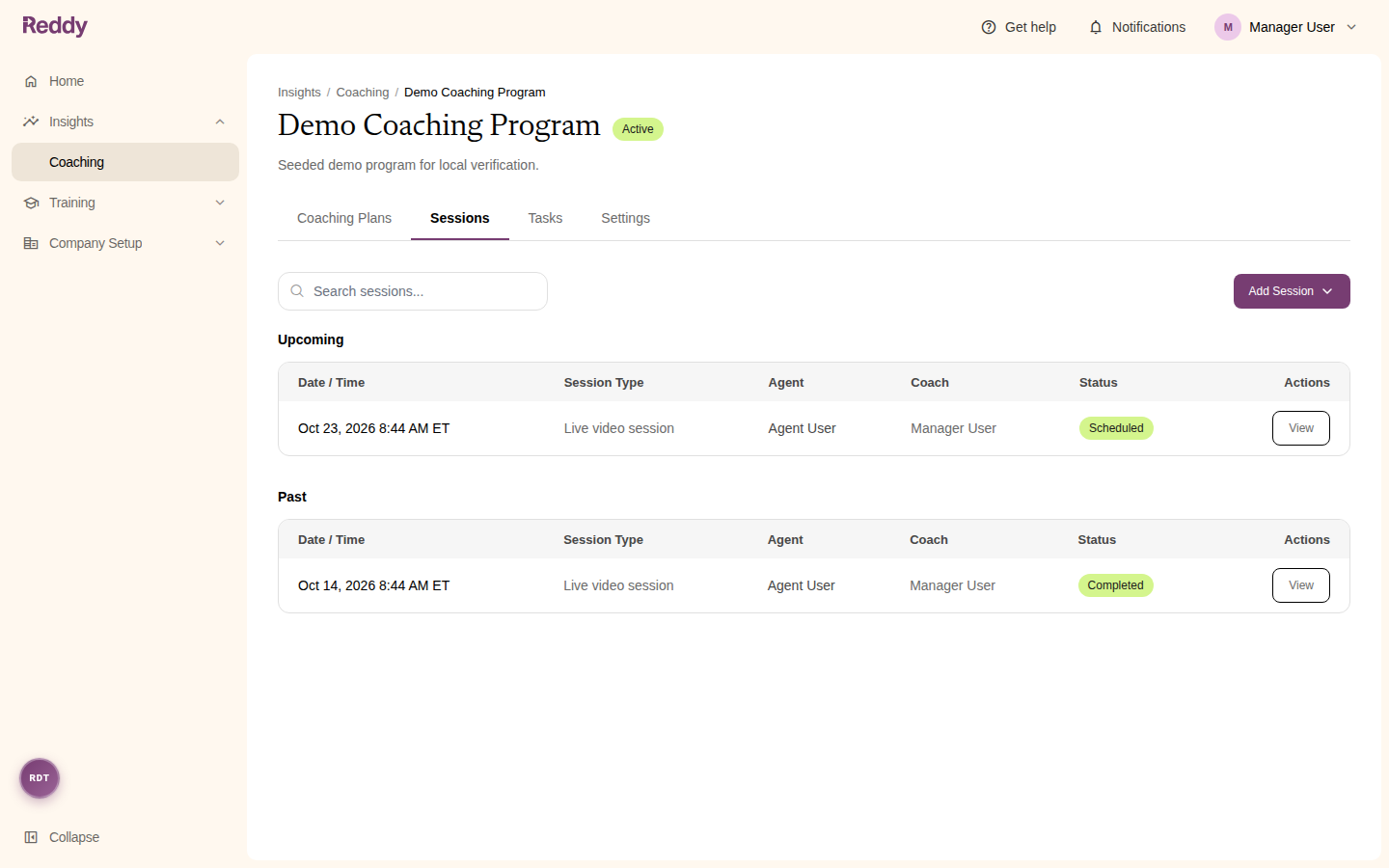1389x868 pixels.
Task: View the Oct 14, 2026 completed session
Action: (x=1300, y=585)
